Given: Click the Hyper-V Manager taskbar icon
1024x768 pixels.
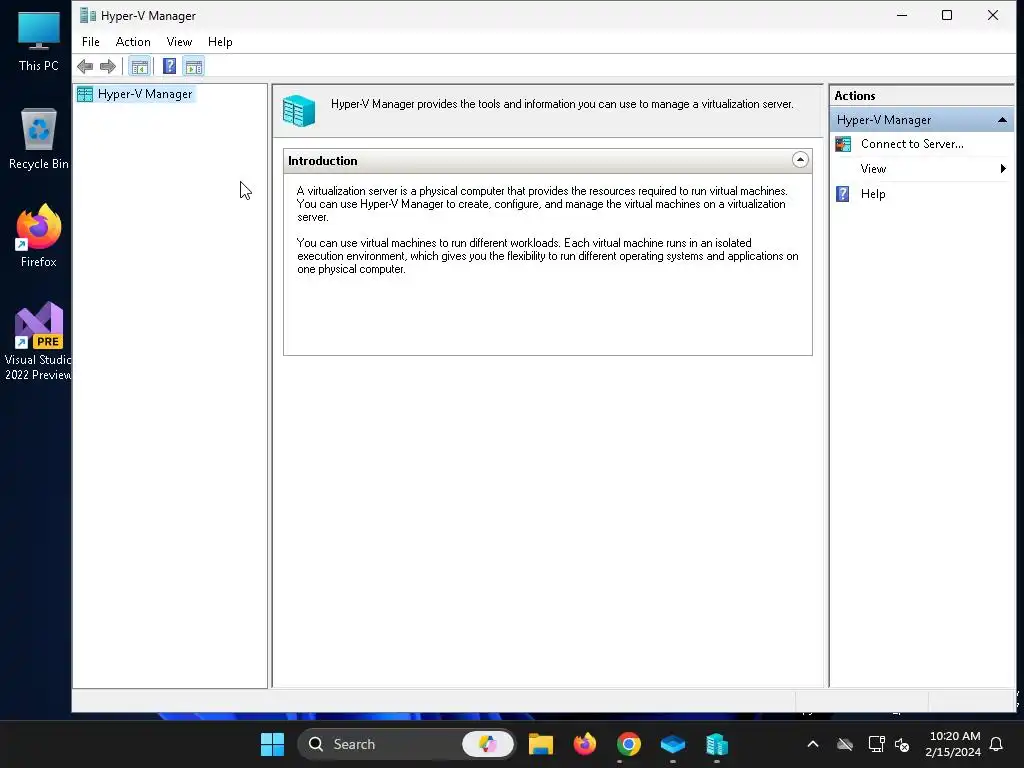Looking at the screenshot, I should point(716,744).
